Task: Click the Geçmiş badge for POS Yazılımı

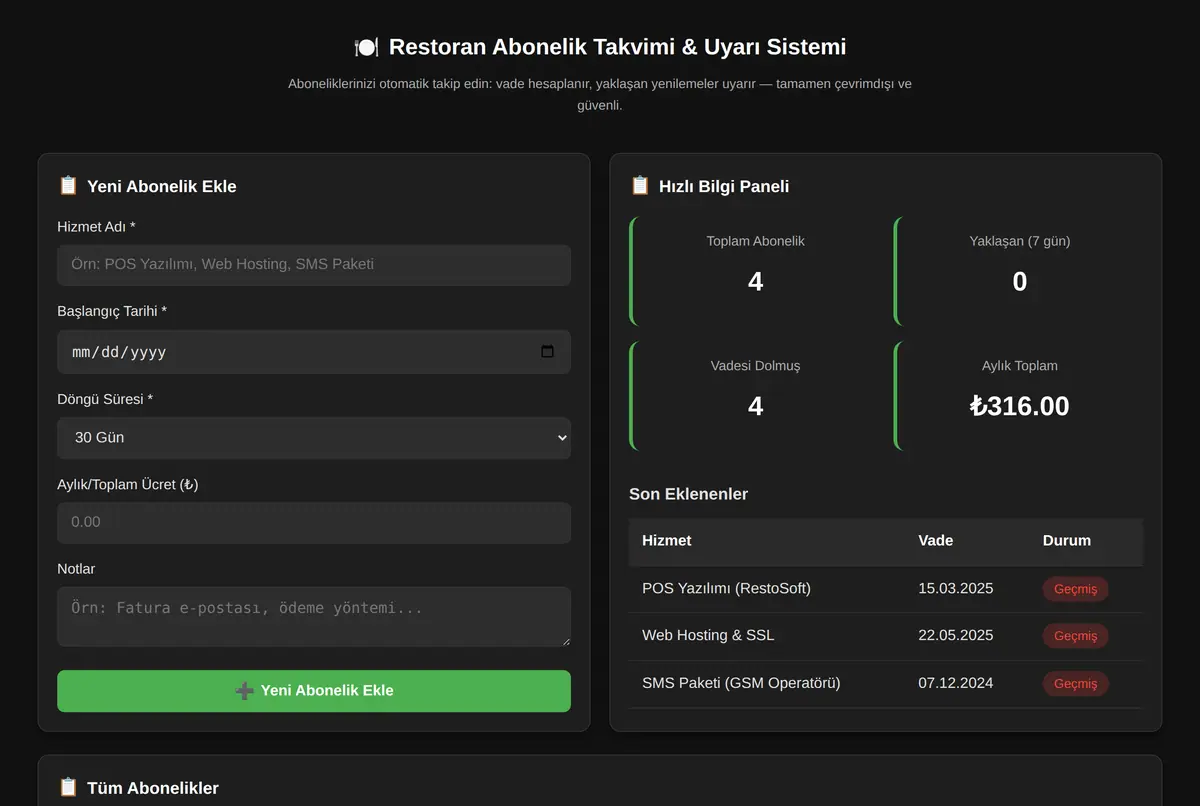Action: [1076, 589]
